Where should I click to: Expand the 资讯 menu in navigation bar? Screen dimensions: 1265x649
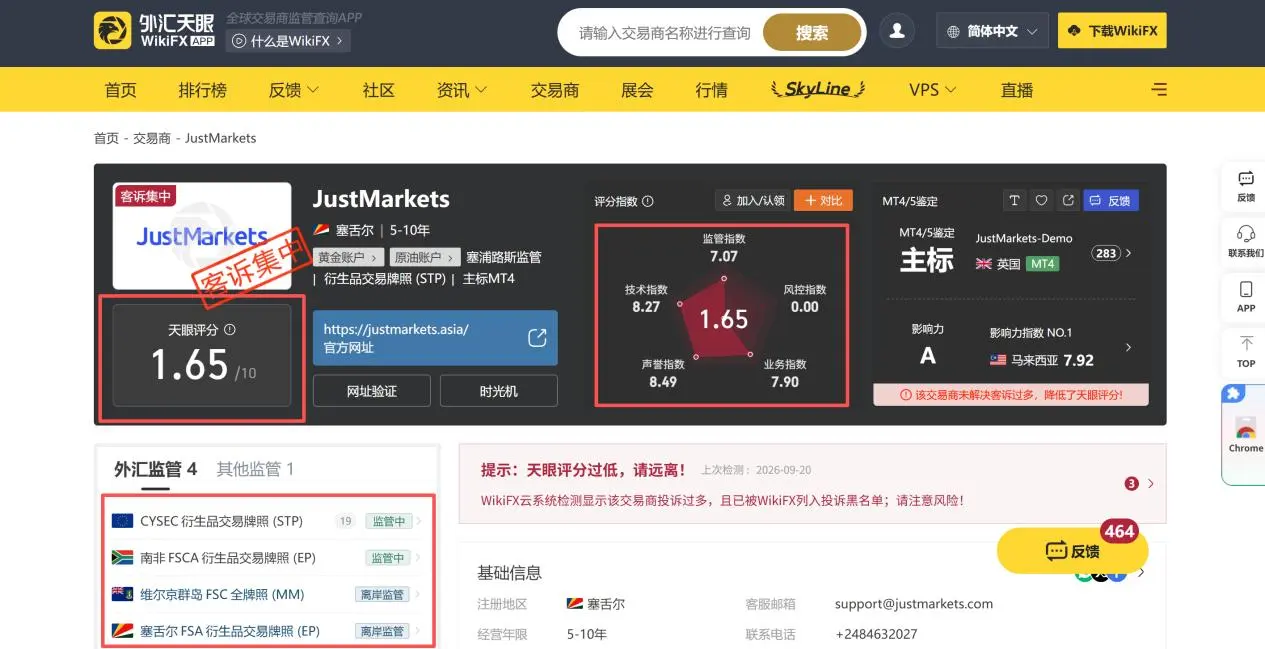(461, 90)
